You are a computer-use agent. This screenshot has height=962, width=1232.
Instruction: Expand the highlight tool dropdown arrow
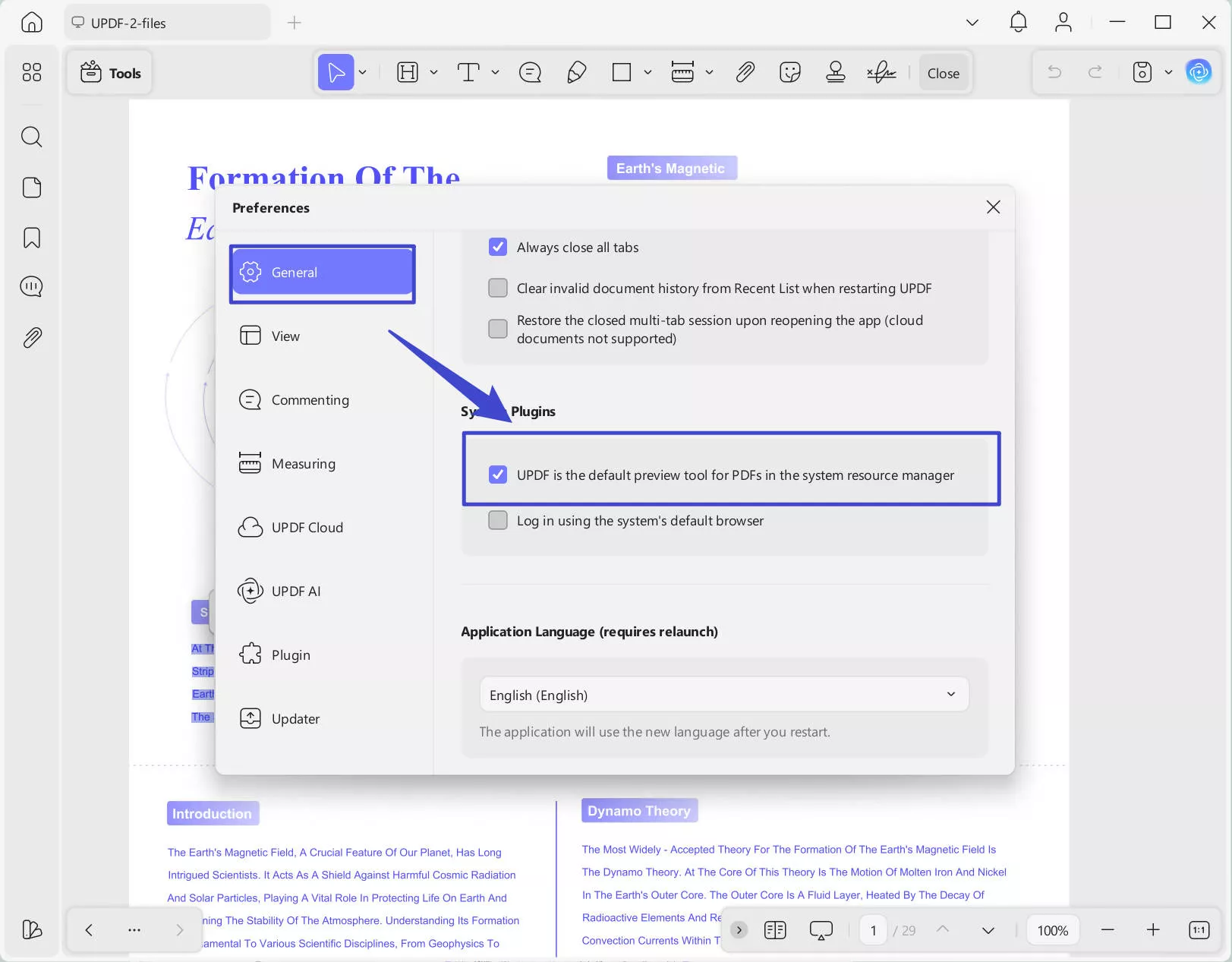point(433,73)
